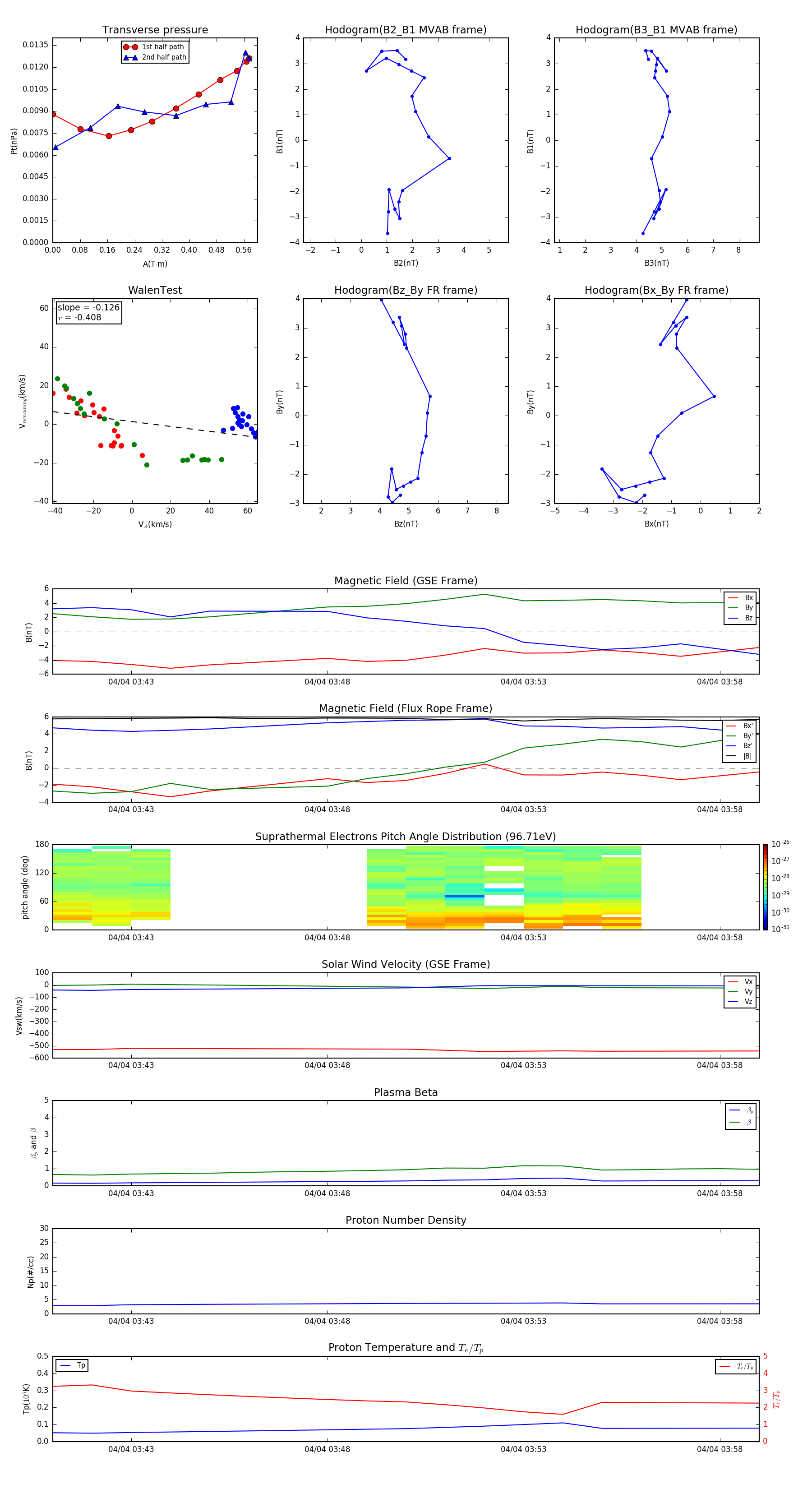
Task: Click the 'Bz' legend entry in GSE panel
Action: [741, 618]
